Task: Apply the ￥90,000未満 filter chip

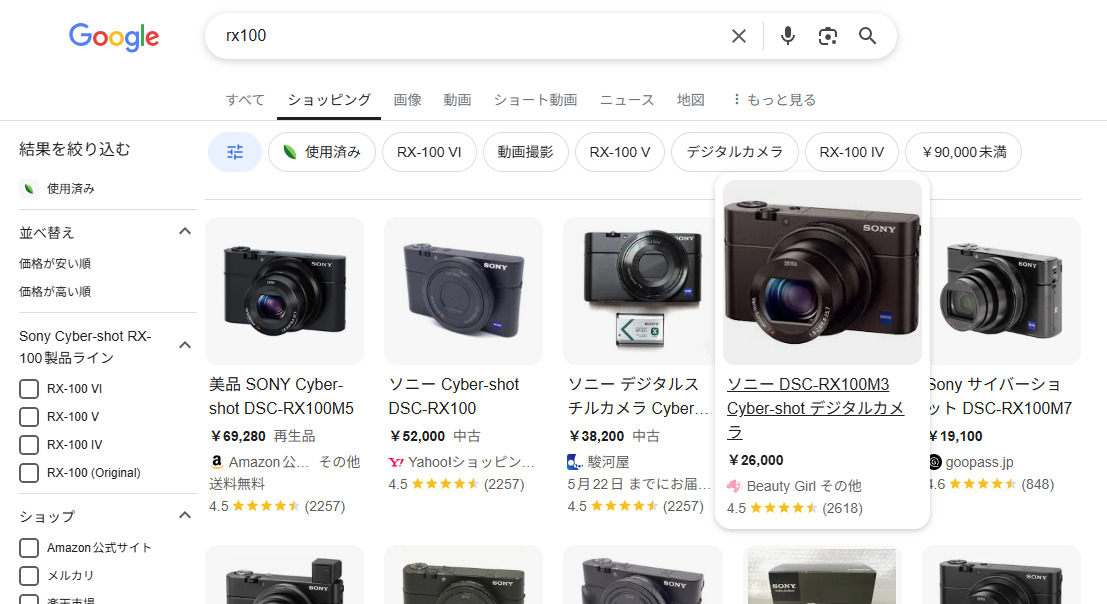Action: (964, 152)
